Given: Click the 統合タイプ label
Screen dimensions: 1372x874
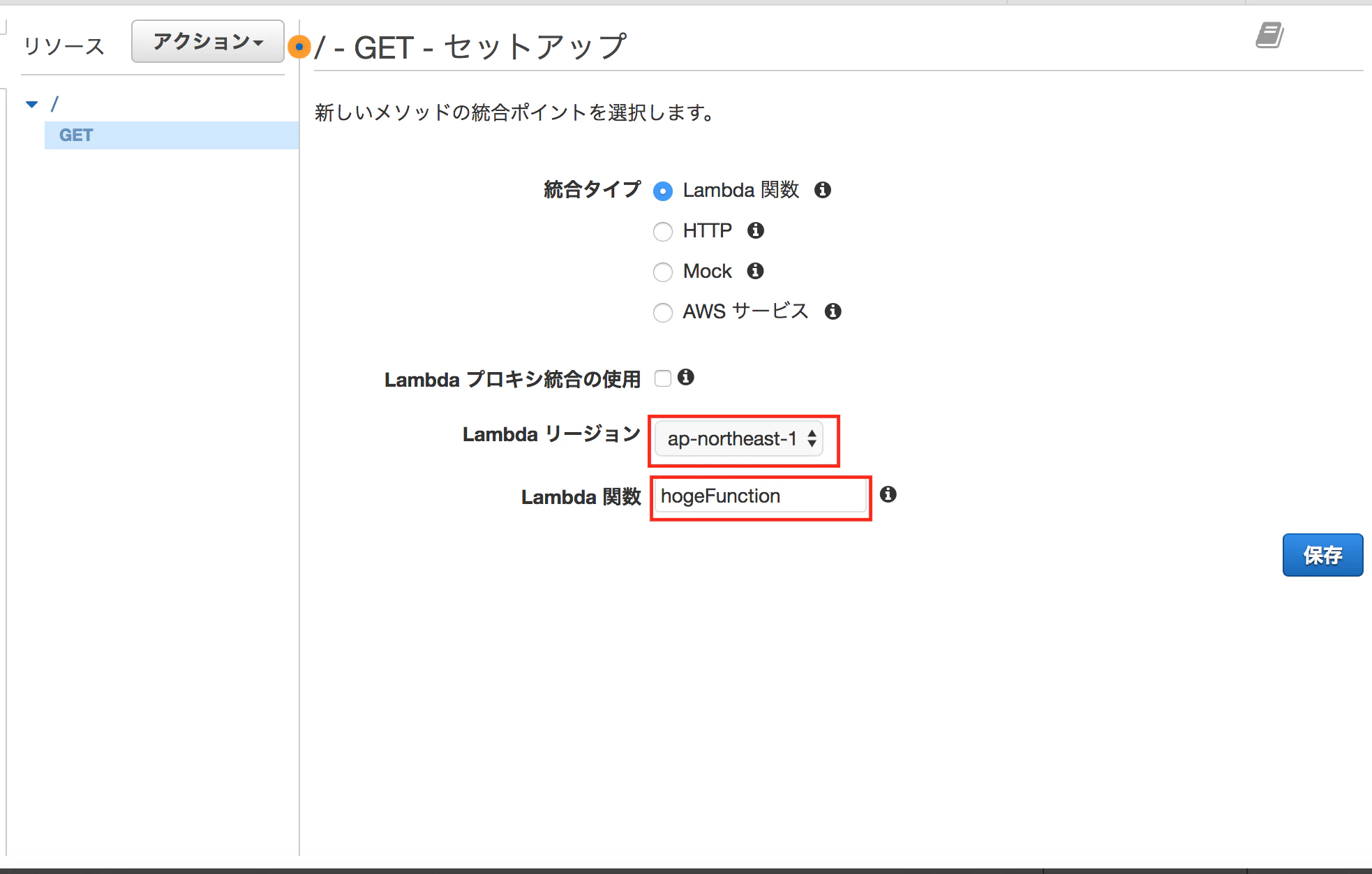Looking at the screenshot, I should point(592,190).
